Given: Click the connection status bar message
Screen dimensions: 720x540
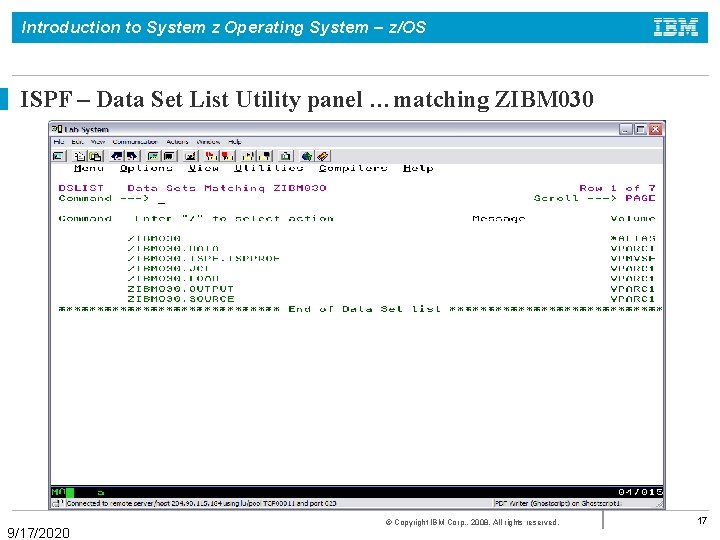Looking at the screenshot, I should [201, 503].
